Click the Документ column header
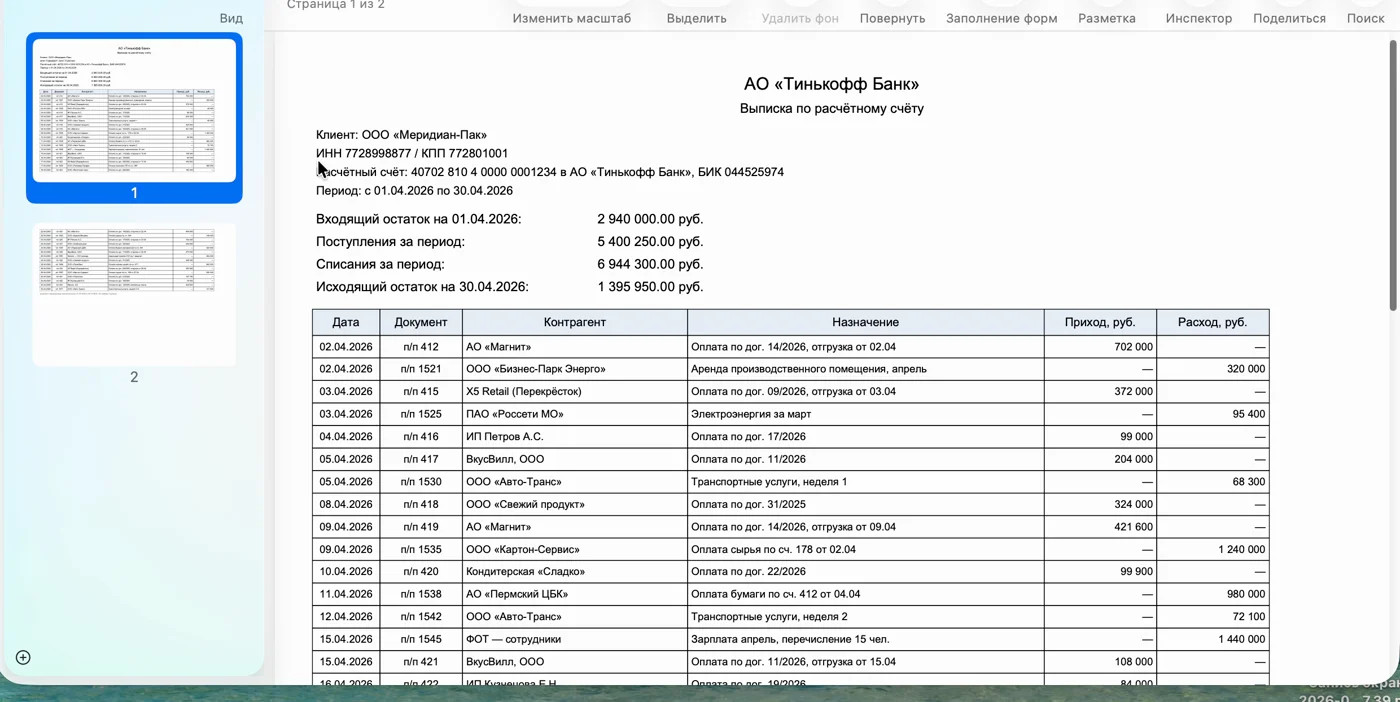 click(x=421, y=322)
